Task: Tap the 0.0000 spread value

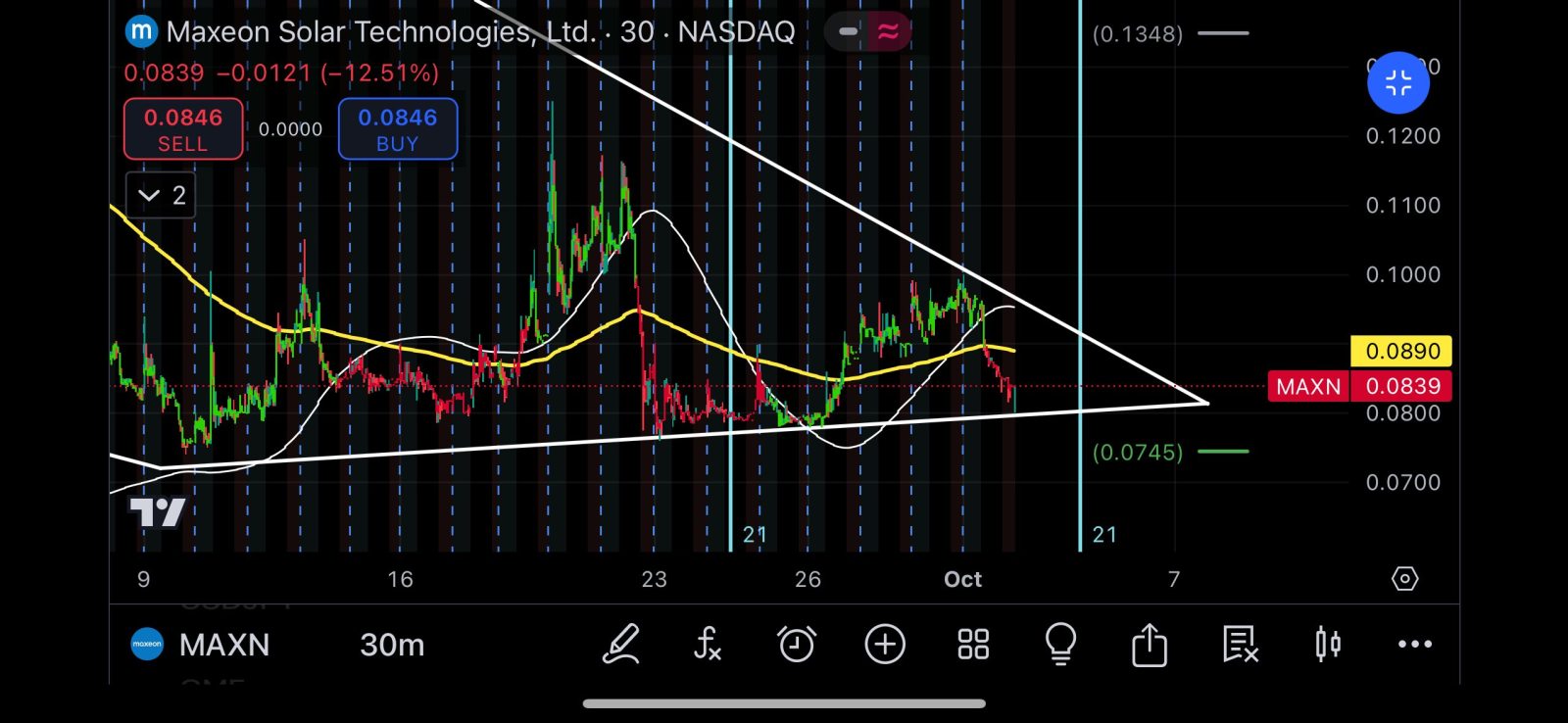Action: coord(290,129)
